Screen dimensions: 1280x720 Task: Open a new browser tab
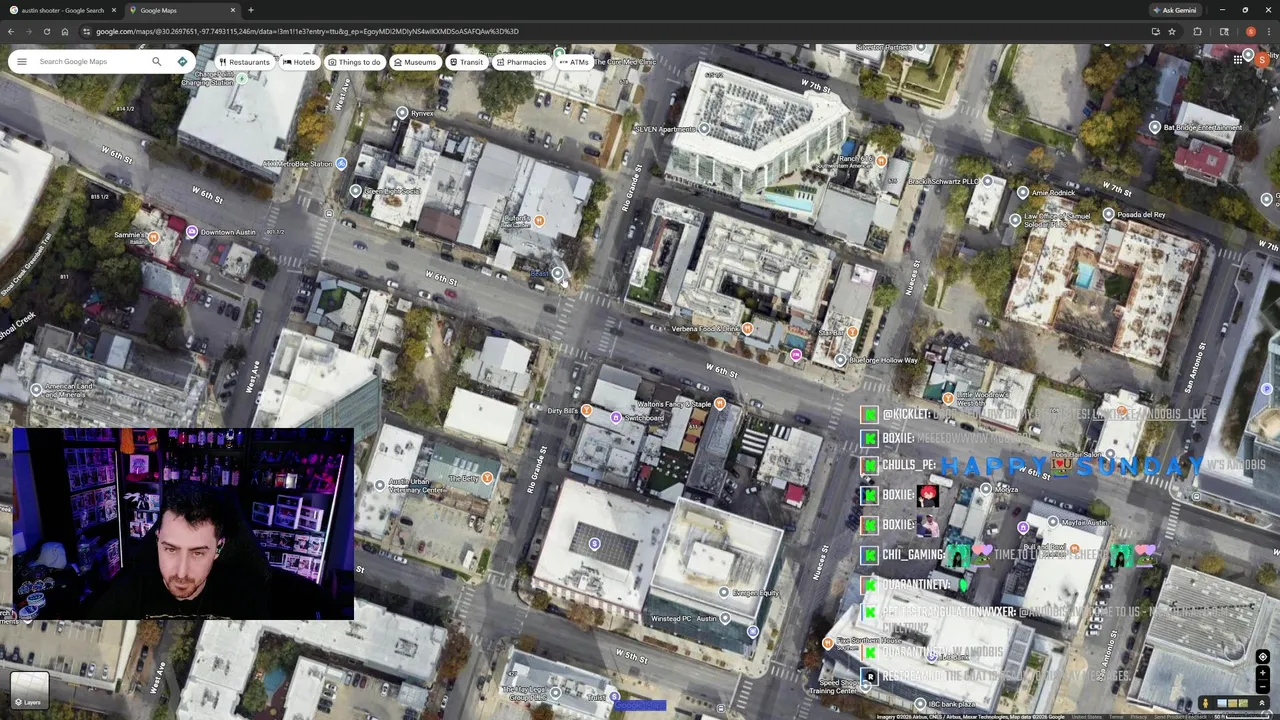click(250, 10)
